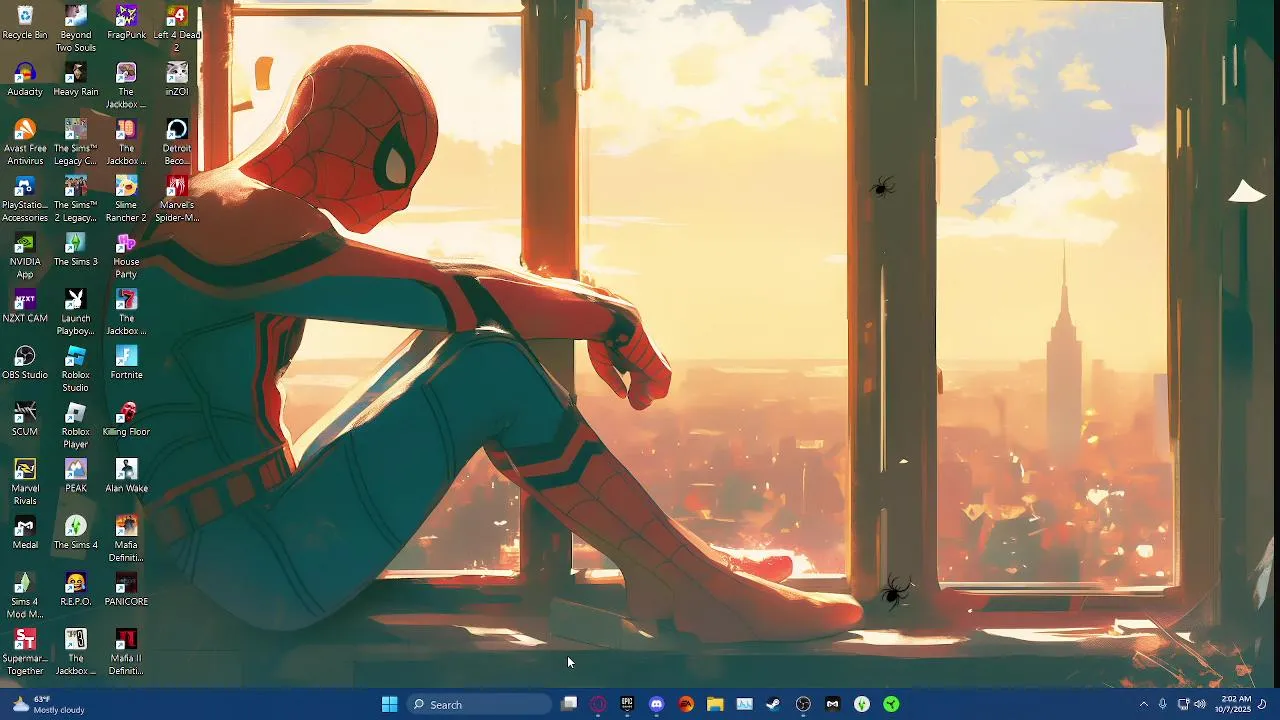1280x720 pixels.
Task: Open the Audacity desktop icon
Action: (x=25, y=79)
